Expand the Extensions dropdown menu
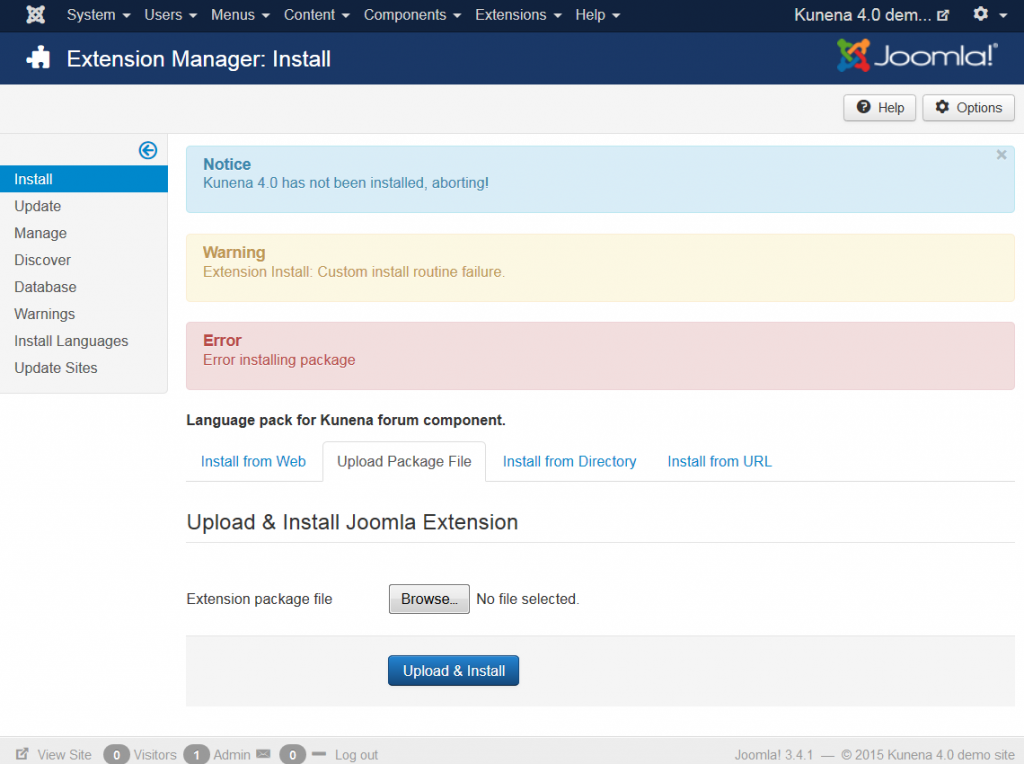1024x764 pixels. pos(518,15)
